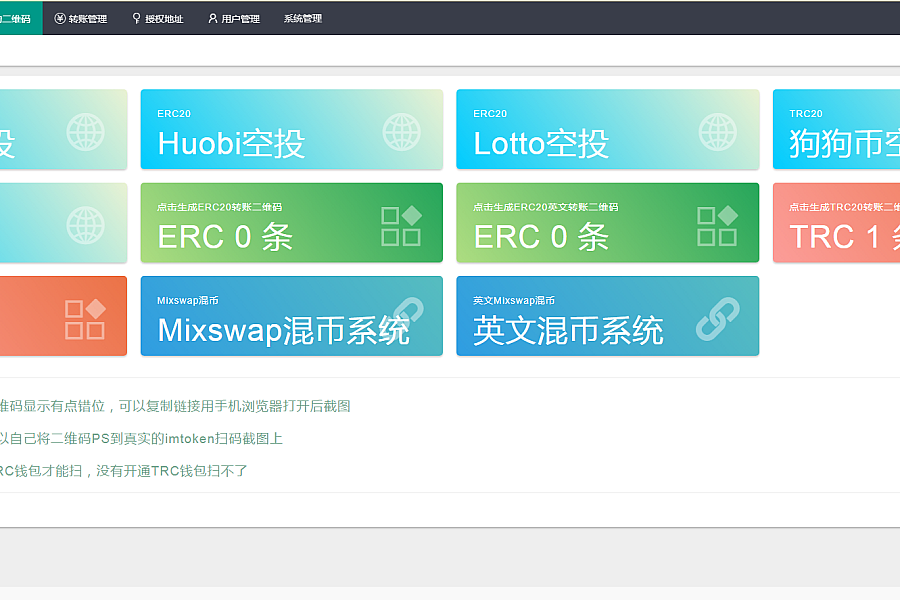The height and width of the screenshot is (600, 900).
Task: Select 系统管理 in the top navigation
Action: [x=303, y=18]
